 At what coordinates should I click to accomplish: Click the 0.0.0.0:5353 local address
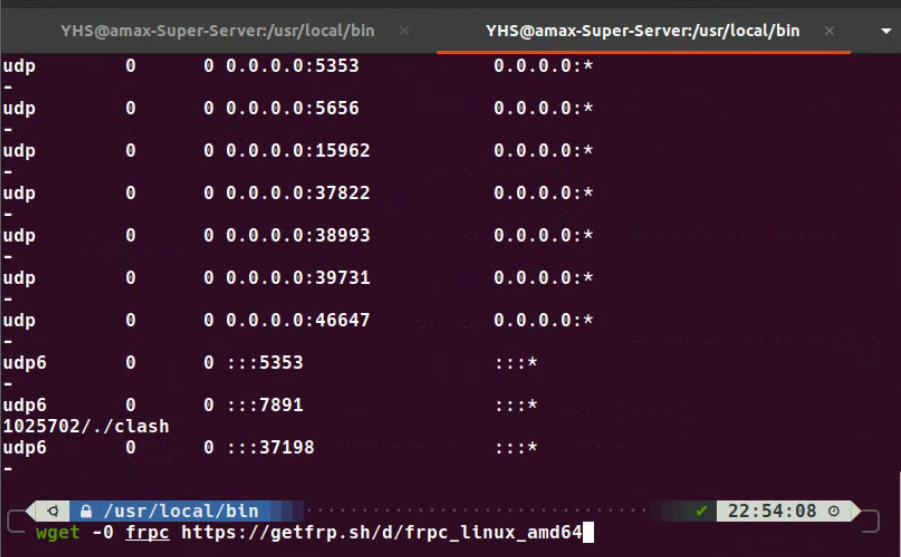[292, 66]
